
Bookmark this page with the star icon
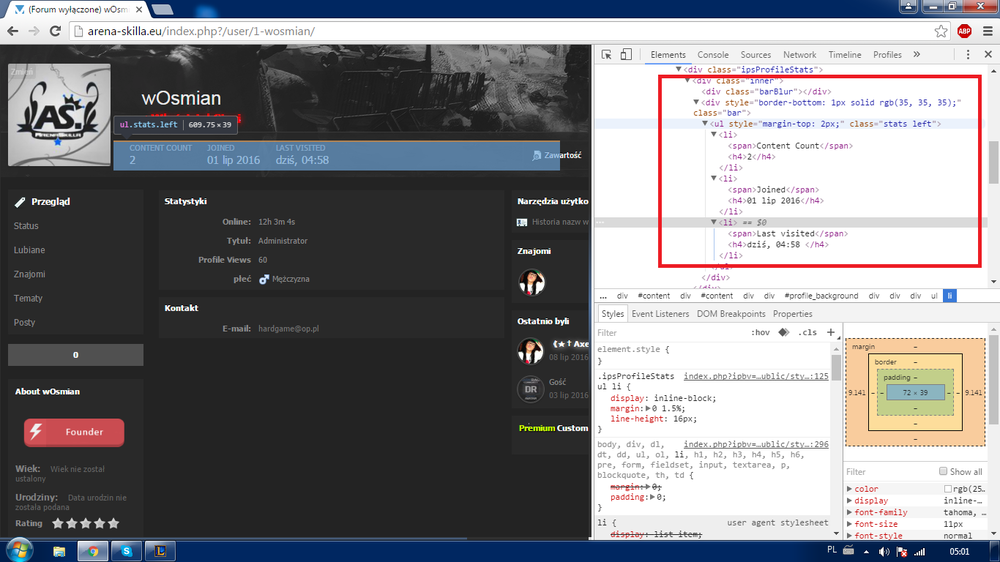941,31
